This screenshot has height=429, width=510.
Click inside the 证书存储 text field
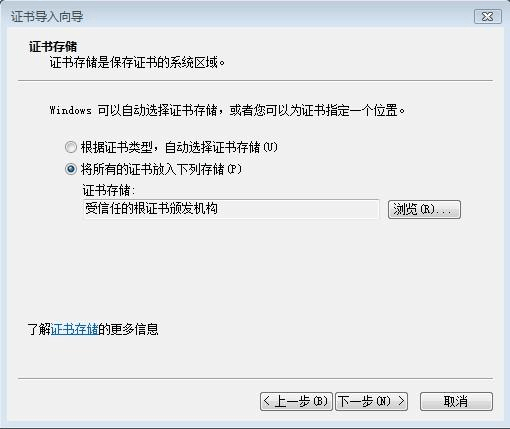click(231, 209)
